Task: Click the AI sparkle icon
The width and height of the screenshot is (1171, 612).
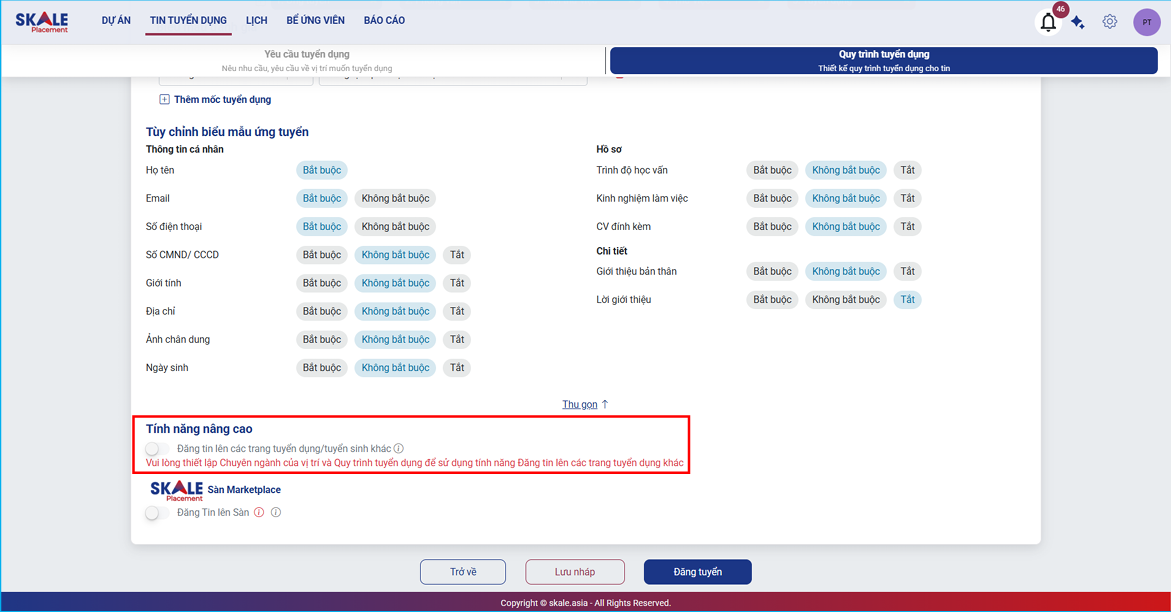Action: coord(1078,22)
